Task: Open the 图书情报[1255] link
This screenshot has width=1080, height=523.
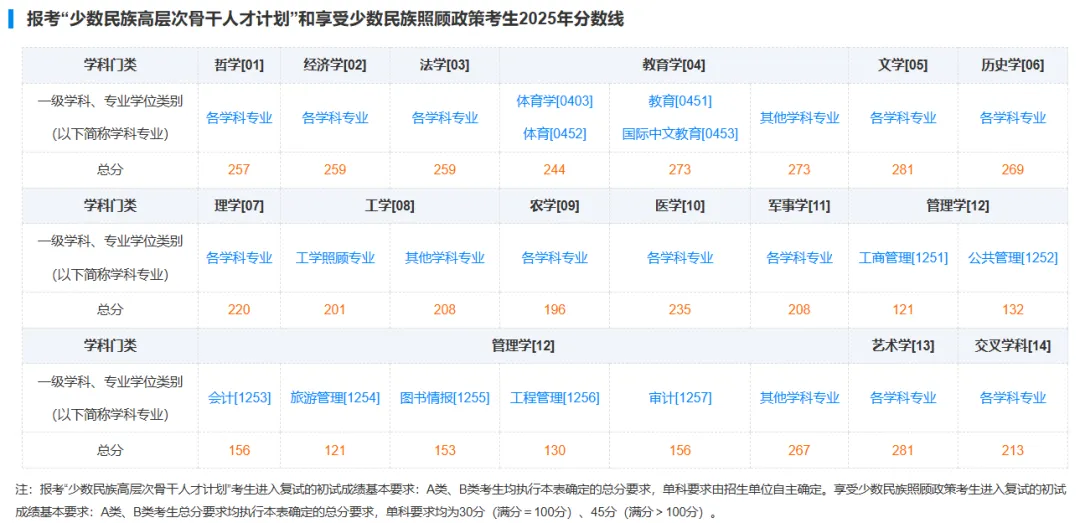Action: [444, 398]
